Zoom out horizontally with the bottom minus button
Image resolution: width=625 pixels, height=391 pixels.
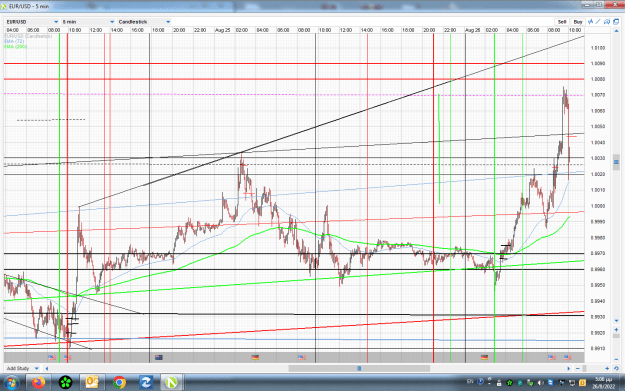pyautogui.click(x=578, y=369)
